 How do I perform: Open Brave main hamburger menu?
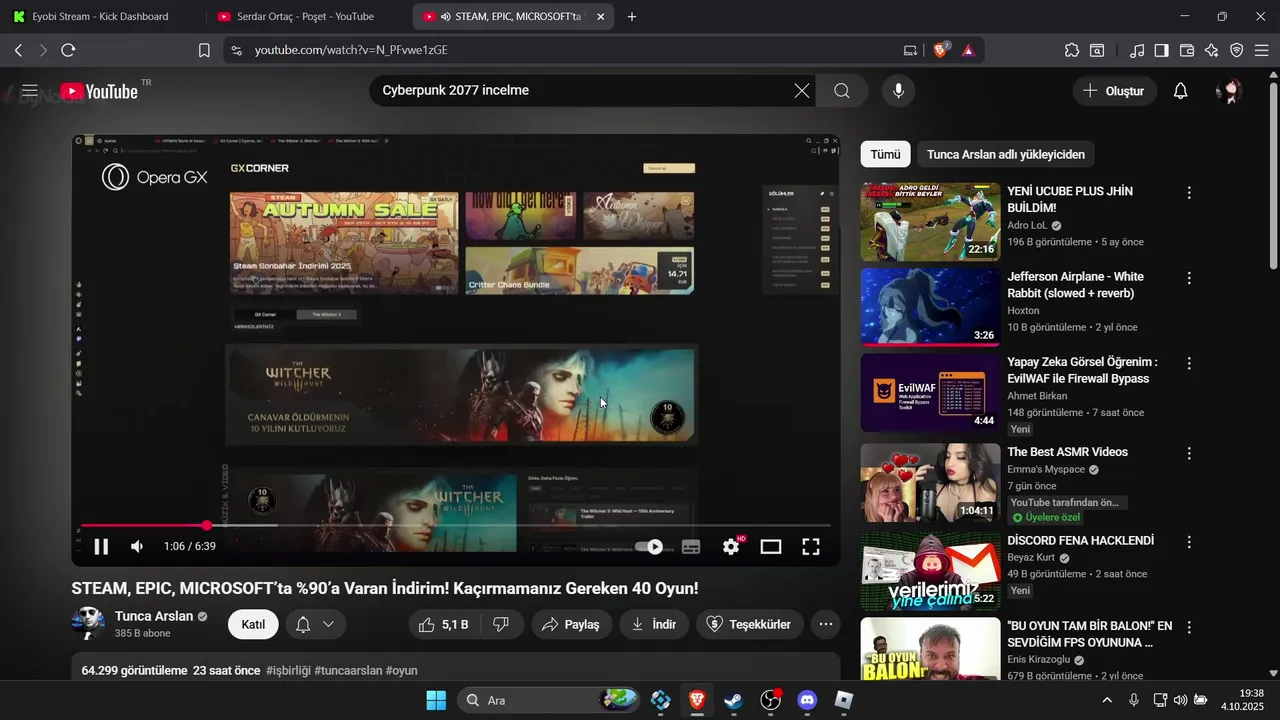1262,50
